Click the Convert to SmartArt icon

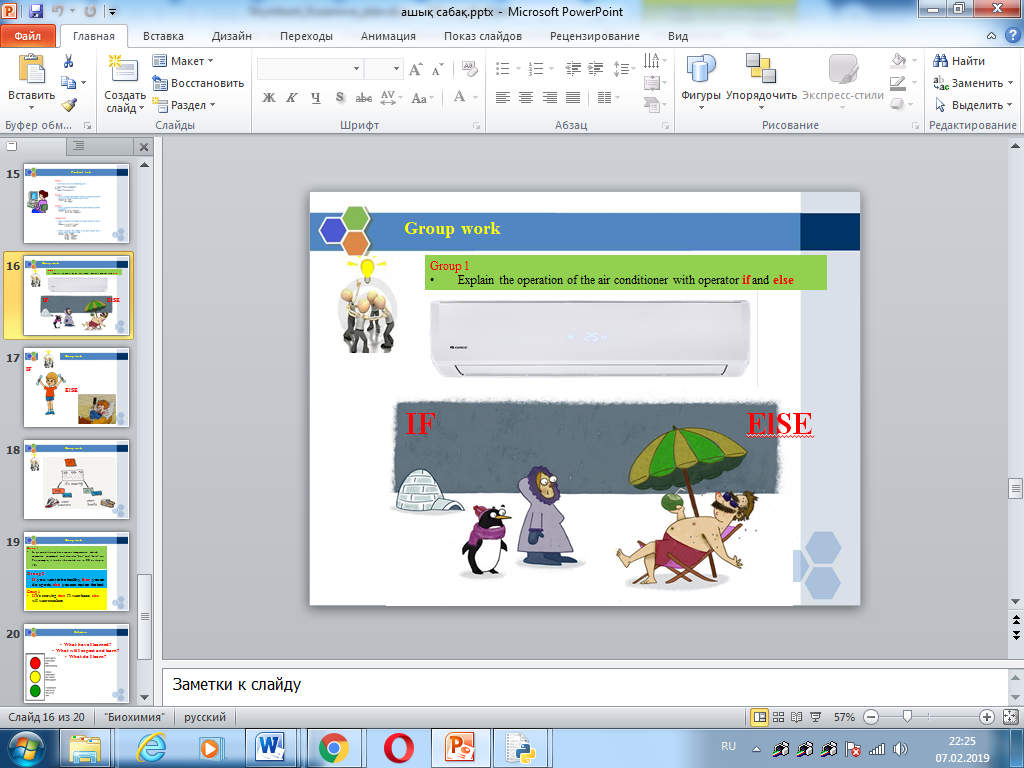(x=654, y=104)
